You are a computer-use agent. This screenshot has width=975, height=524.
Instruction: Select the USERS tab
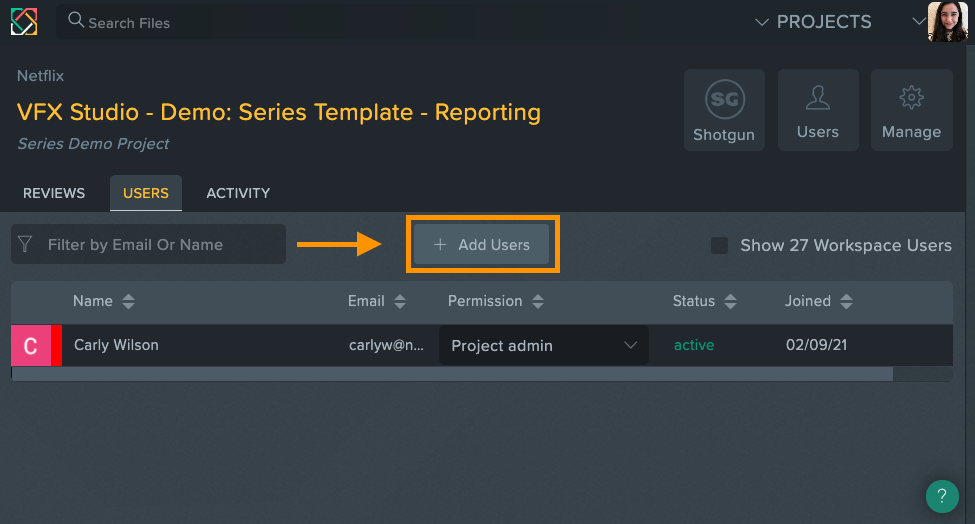pyautogui.click(x=146, y=193)
